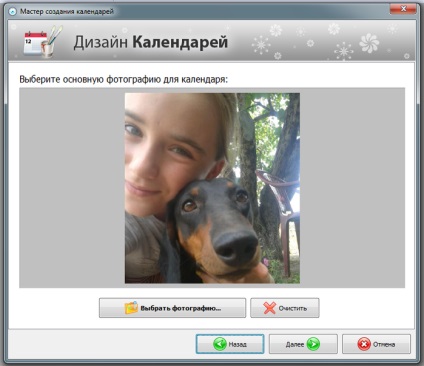Screen dimensions: 424x366
Task: Click the large white flower decoration in header
Action: (369, 43)
